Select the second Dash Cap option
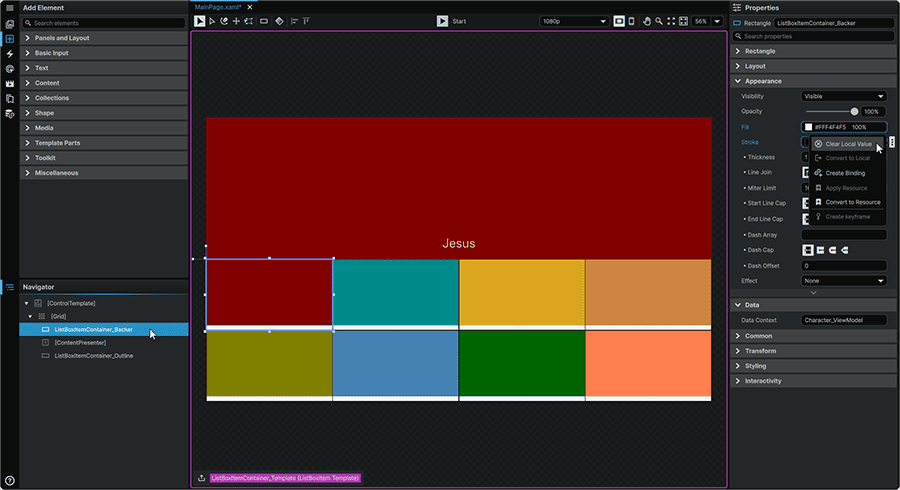Viewport: 900px width, 490px height. tap(820, 250)
